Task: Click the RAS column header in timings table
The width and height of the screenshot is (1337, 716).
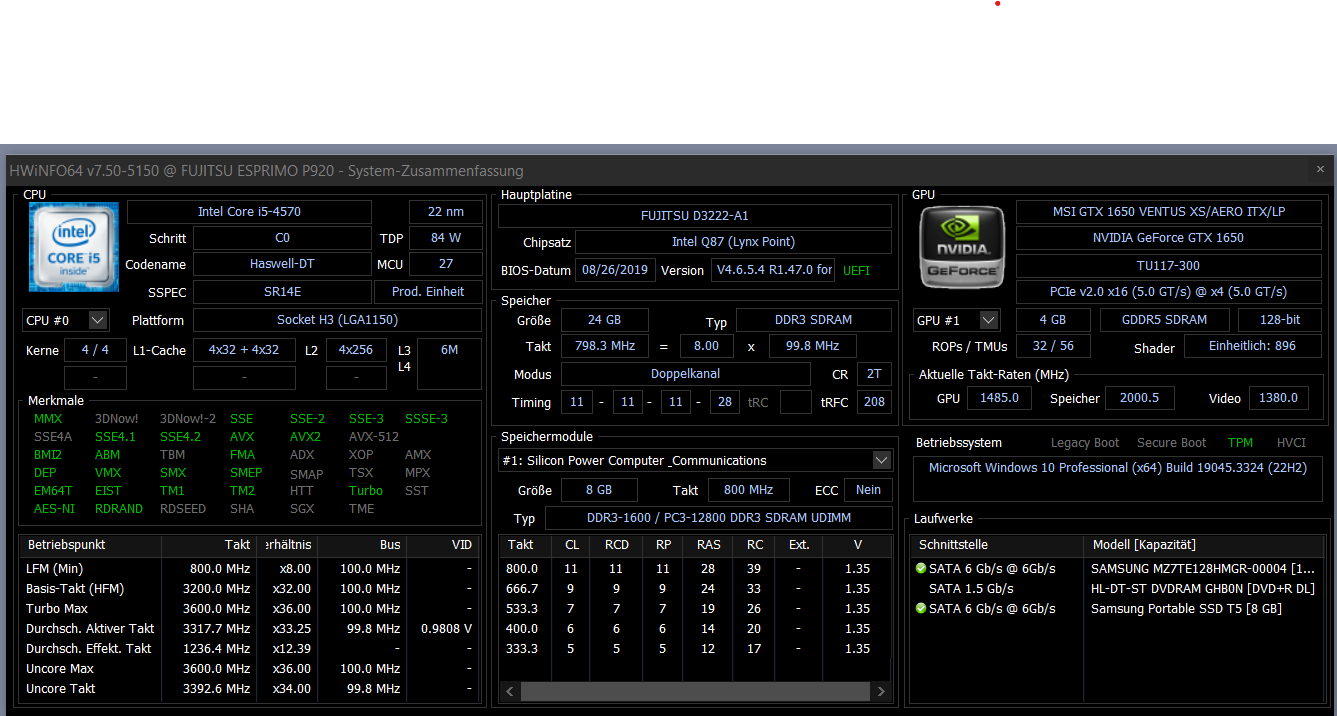Action: click(708, 545)
